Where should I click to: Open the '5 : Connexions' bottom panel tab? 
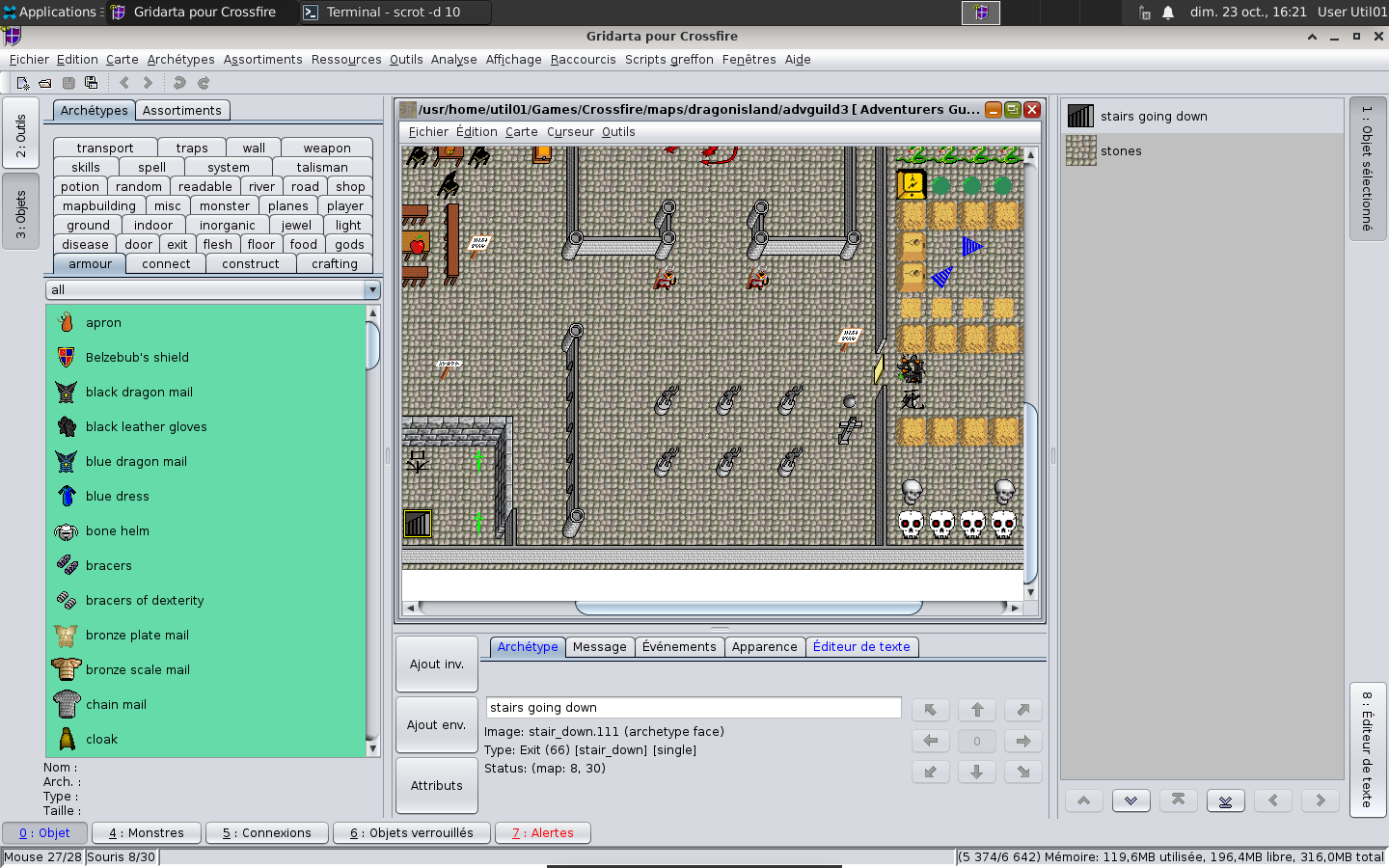(x=267, y=833)
